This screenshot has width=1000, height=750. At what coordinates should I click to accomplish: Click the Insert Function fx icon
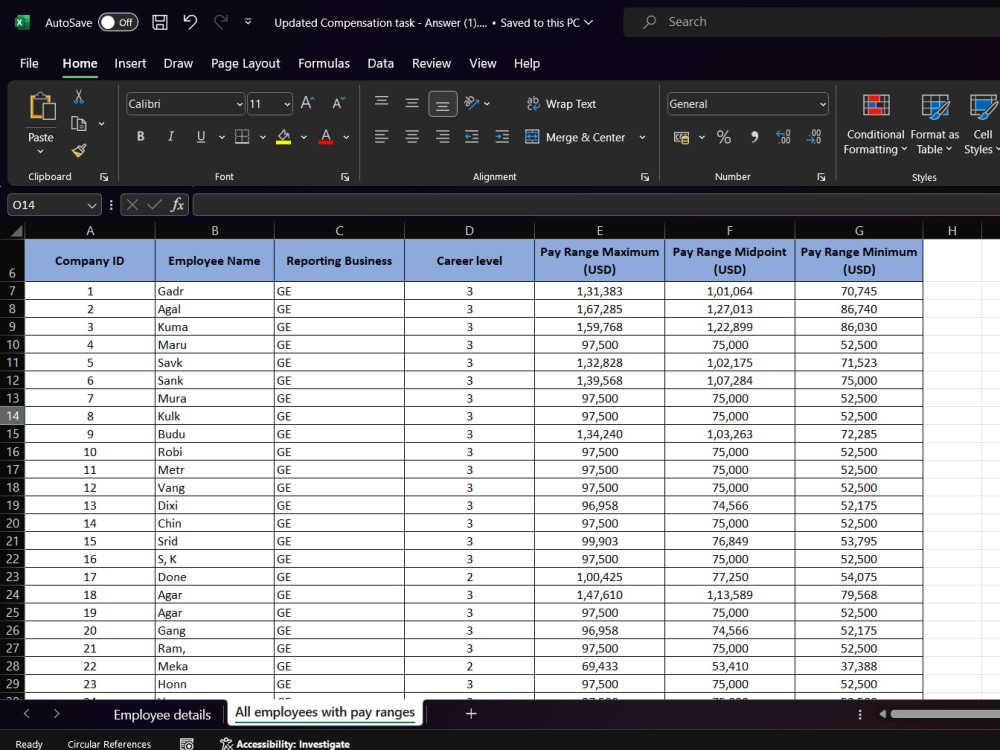177,204
